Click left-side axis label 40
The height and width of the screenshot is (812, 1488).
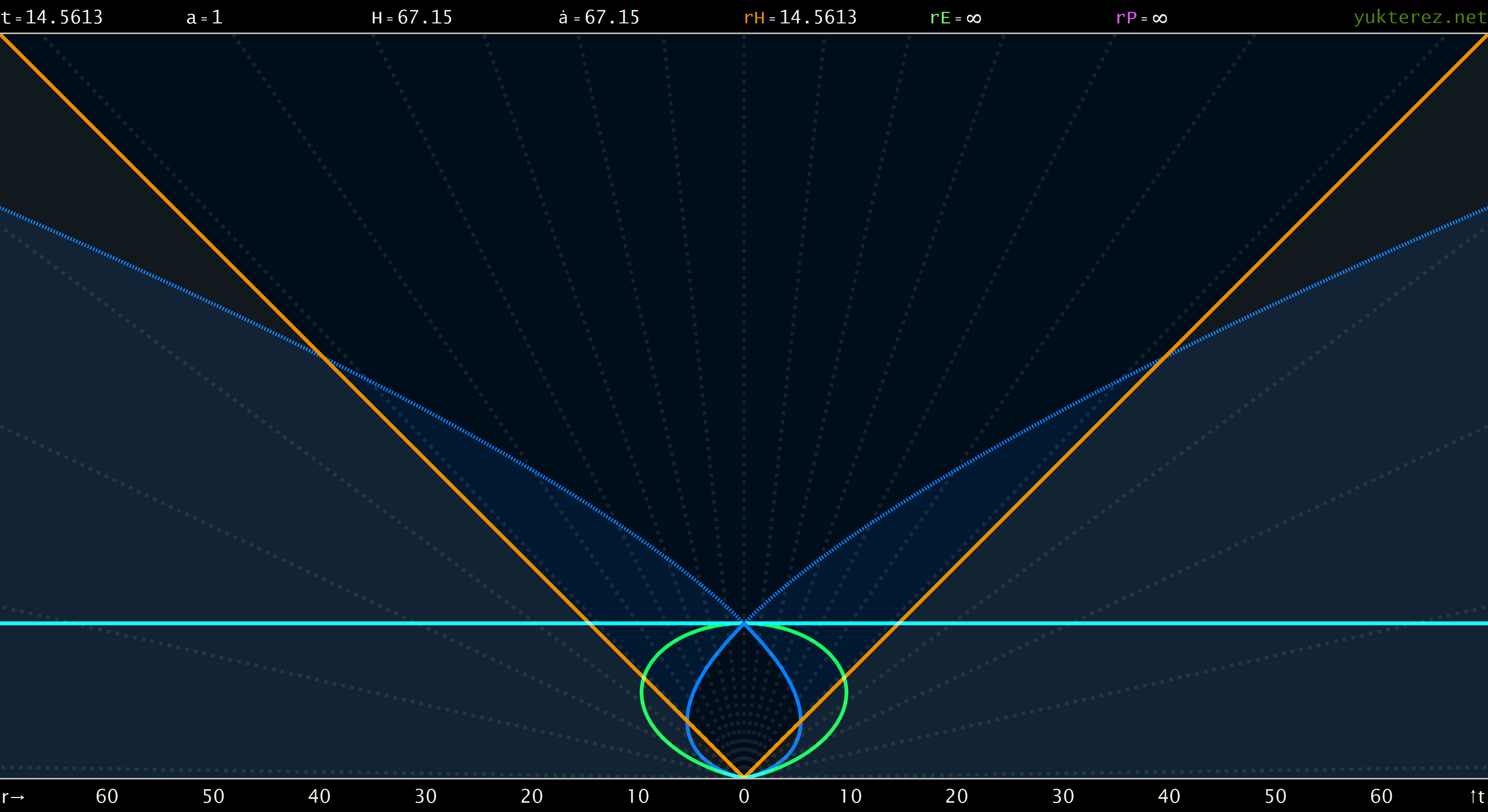[x=319, y=797]
